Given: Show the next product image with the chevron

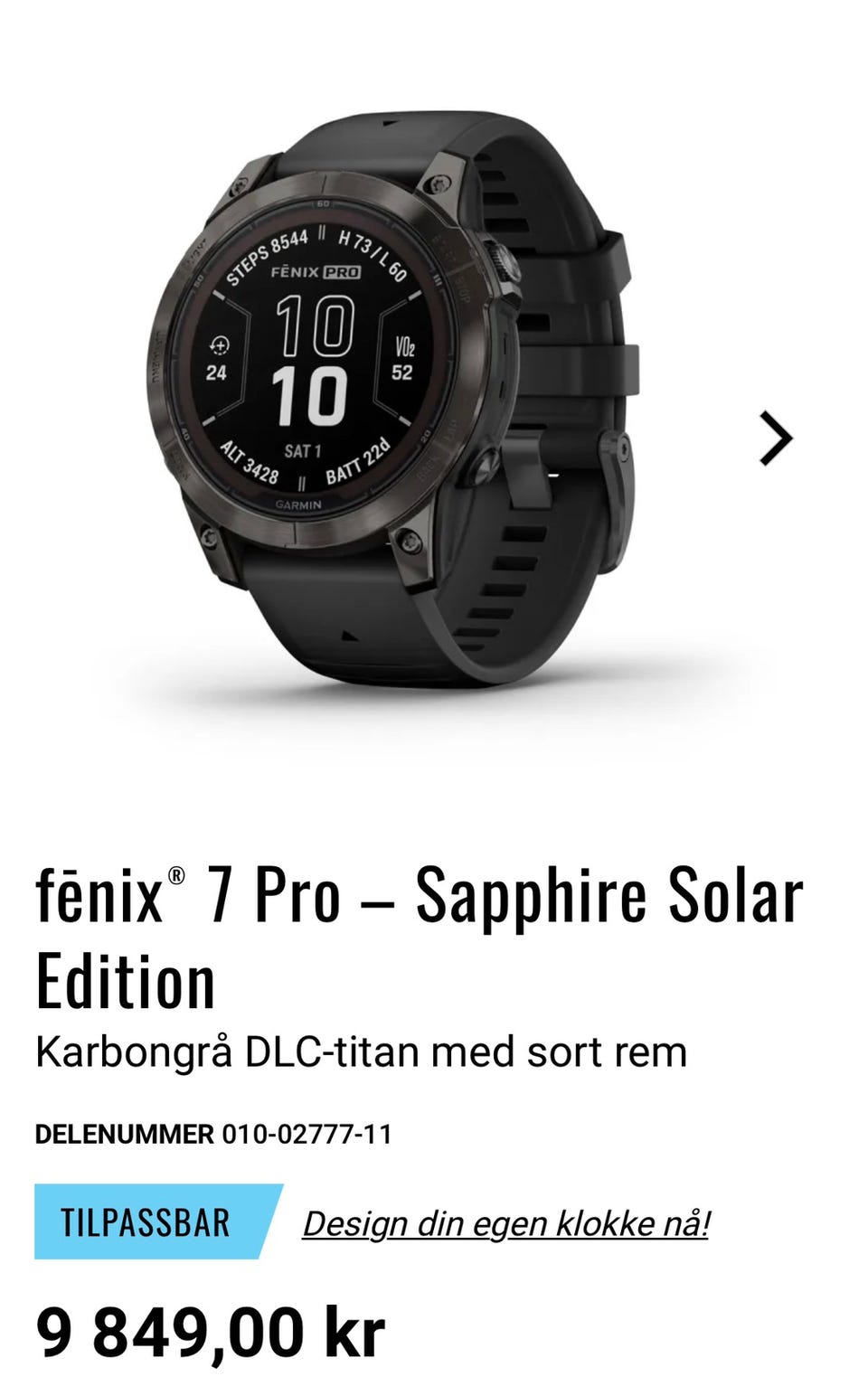Looking at the screenshot, I should point(775,438).
